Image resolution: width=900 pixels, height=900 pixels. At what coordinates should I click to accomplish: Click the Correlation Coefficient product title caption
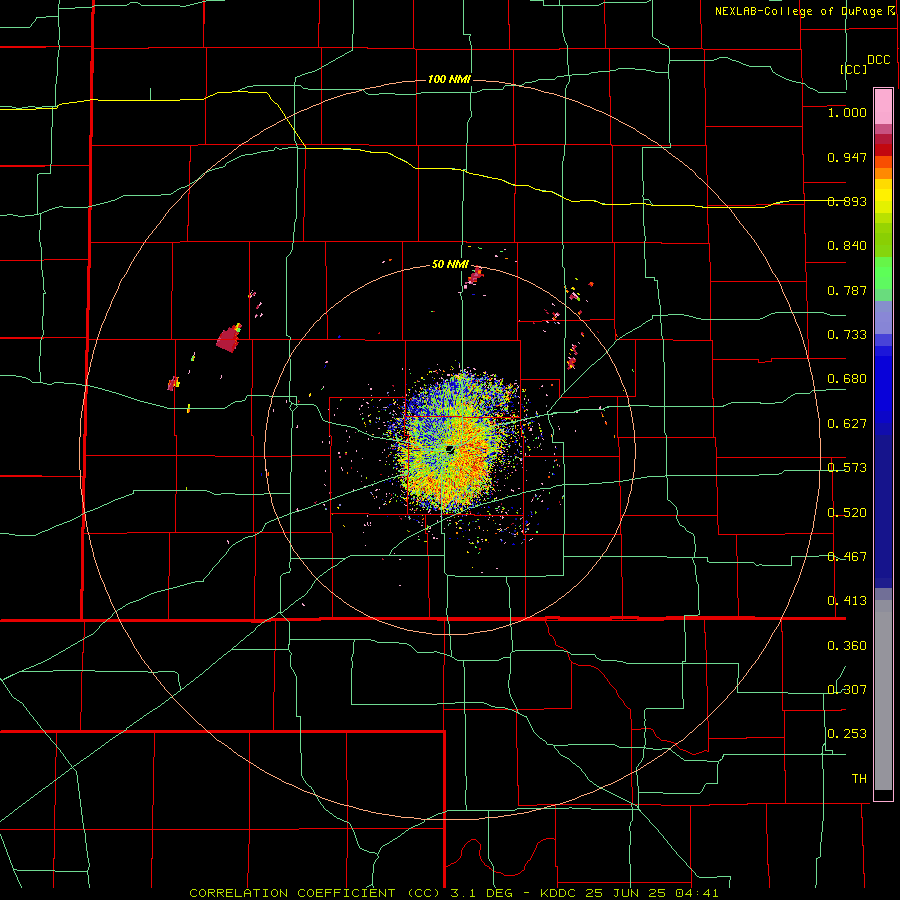tap(453, 893)
